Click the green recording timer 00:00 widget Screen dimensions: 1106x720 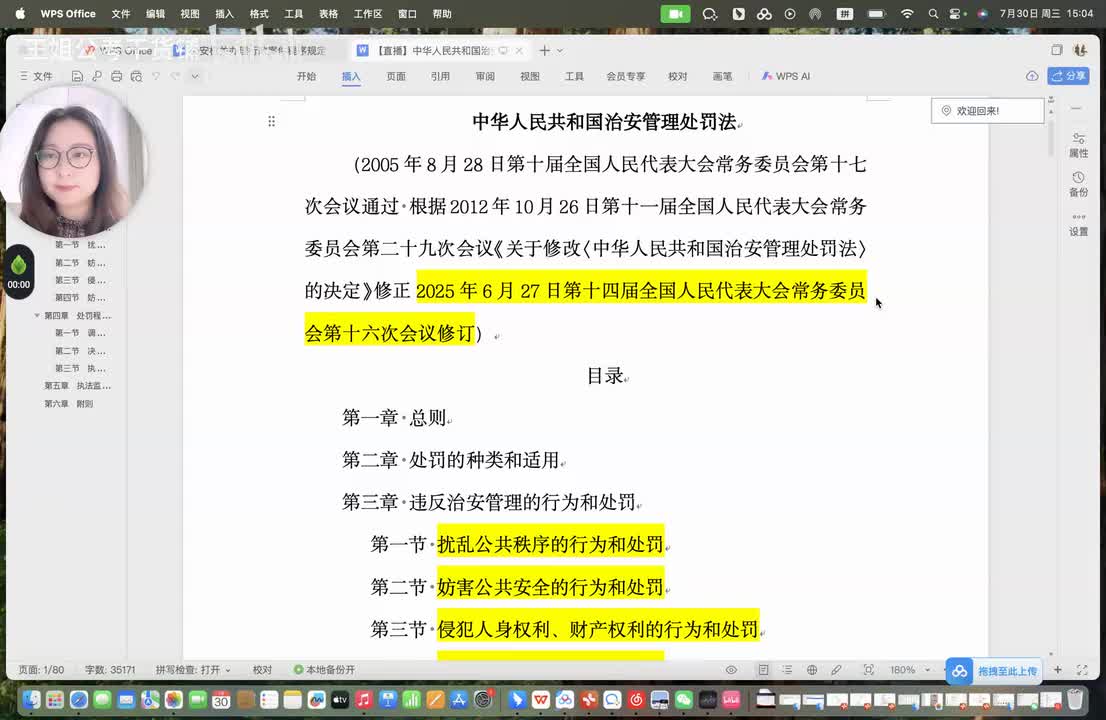[19, 271]
